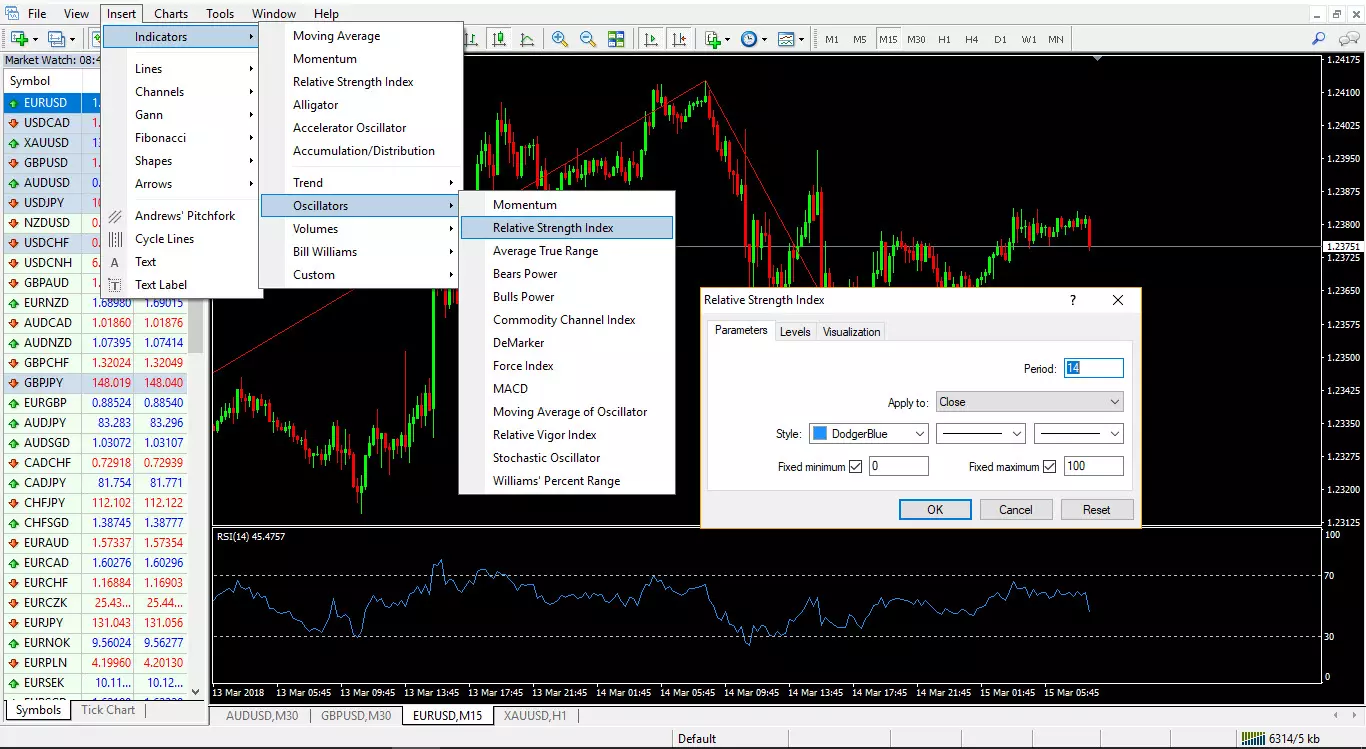This screenshot has width=1366, height=749.
Task: Select the H1 timeframe button
Action: point(944,39)
